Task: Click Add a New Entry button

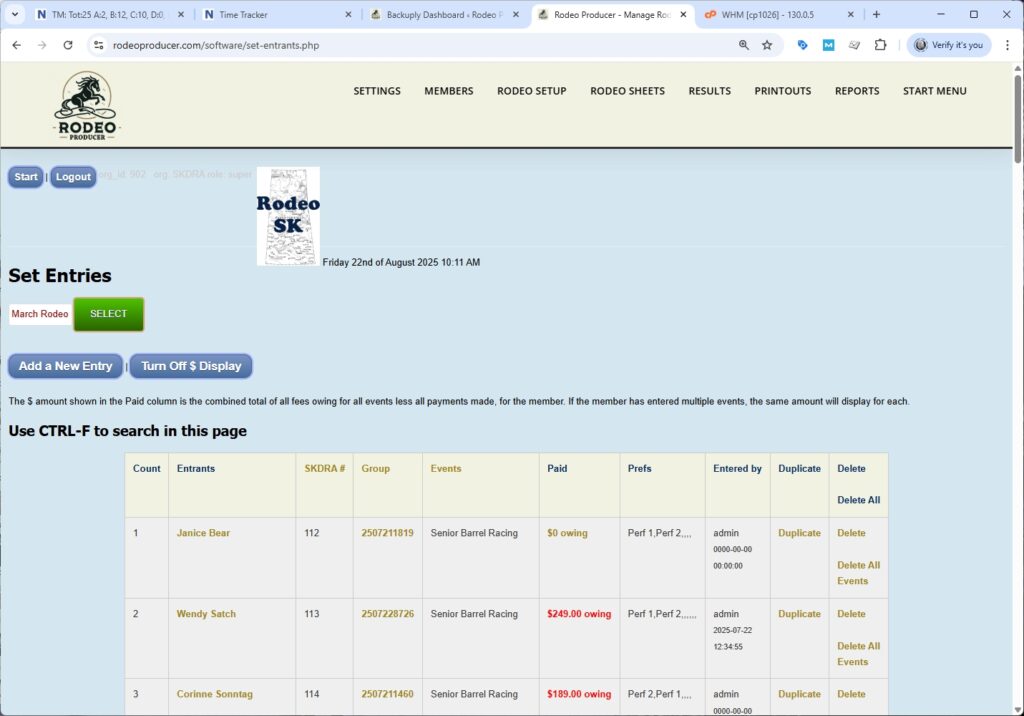Action: pos(66,366)
